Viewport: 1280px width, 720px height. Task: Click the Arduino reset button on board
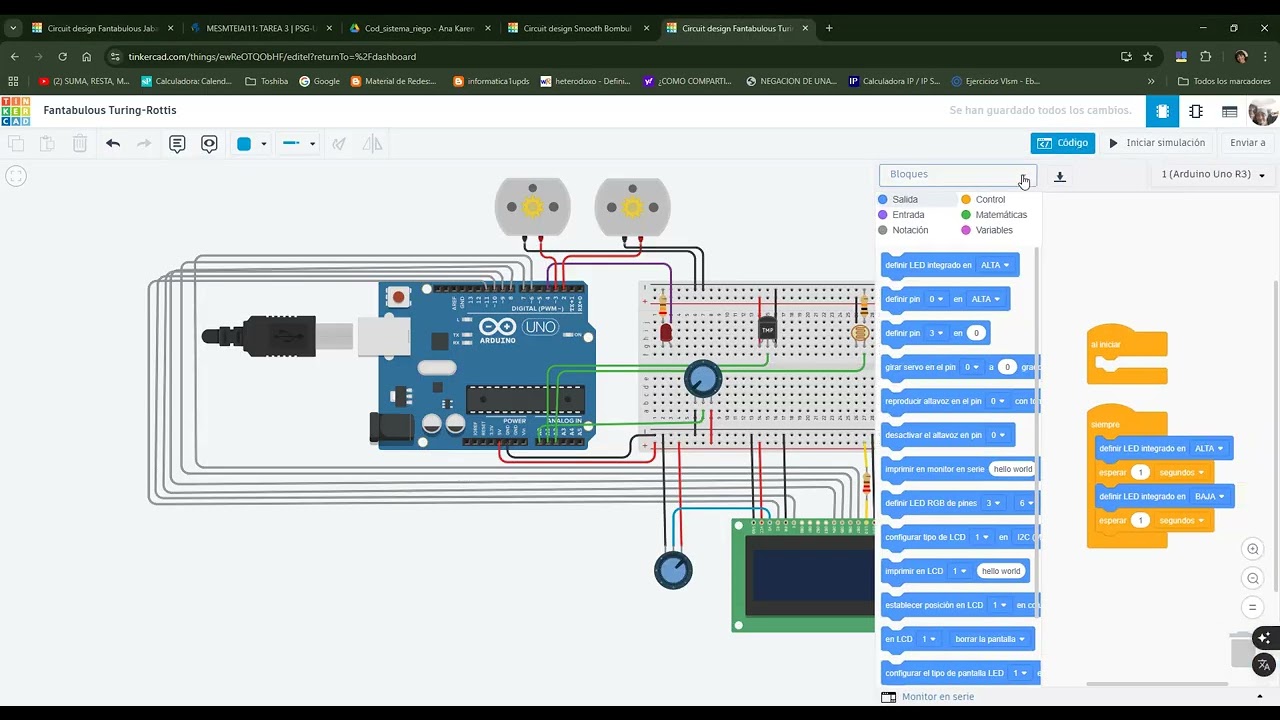399,297
